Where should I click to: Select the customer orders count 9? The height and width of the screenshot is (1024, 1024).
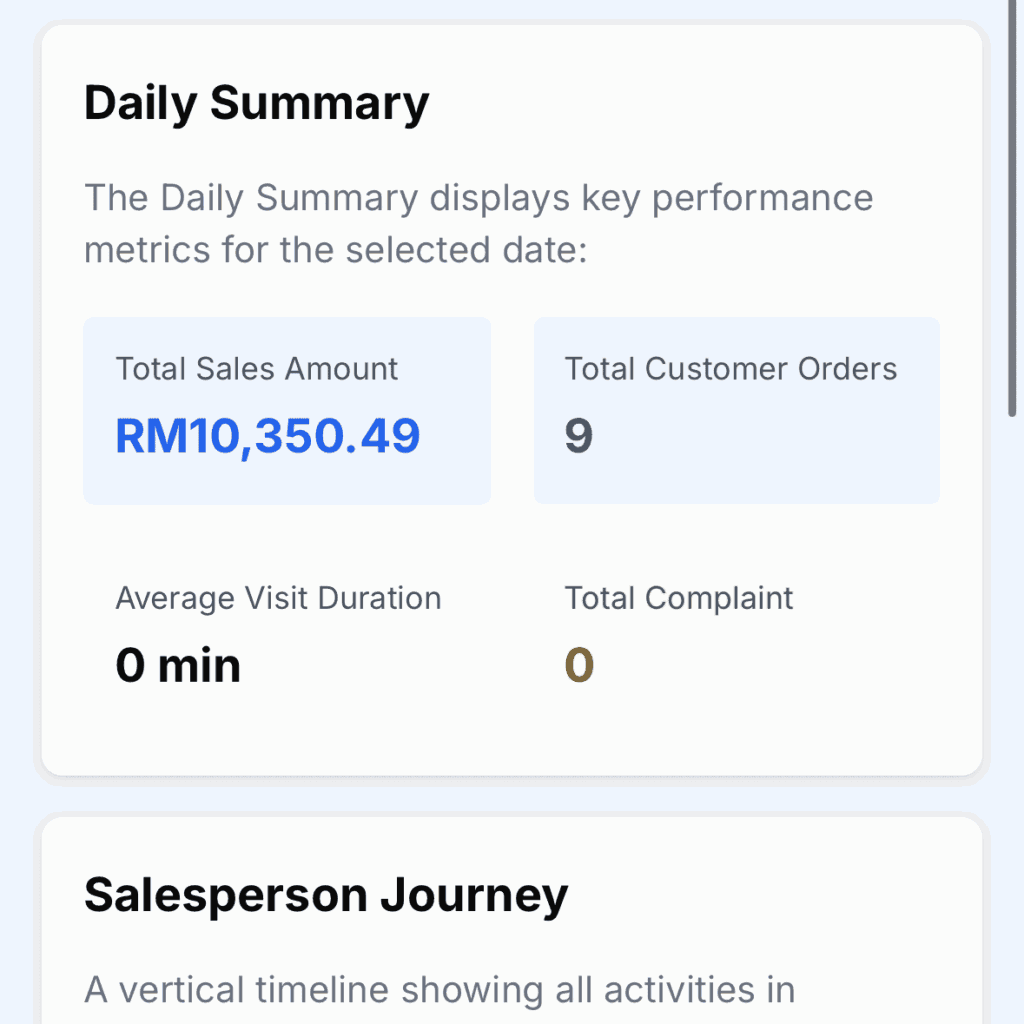[579, 436]
